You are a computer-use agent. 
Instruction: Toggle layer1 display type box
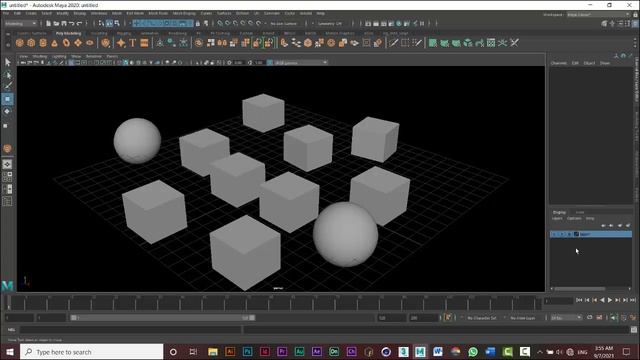[569, 234]
